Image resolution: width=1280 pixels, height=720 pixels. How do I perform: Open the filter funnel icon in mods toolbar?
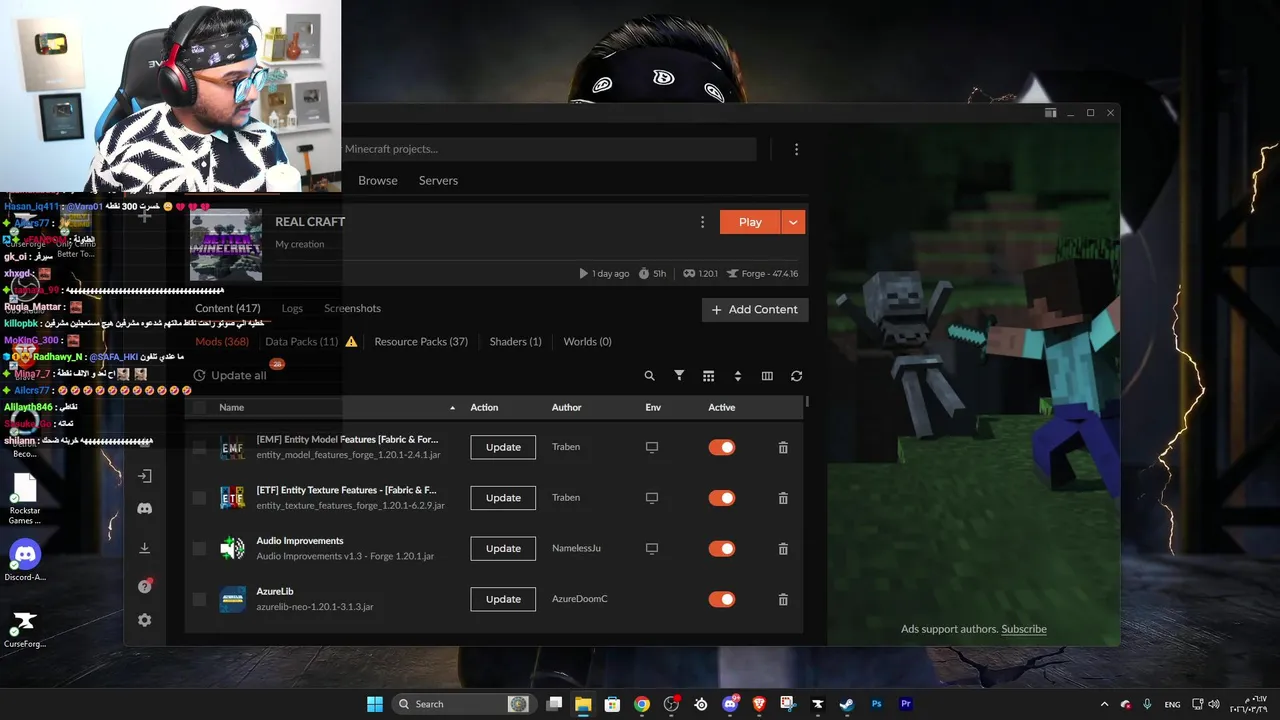pos(679,376)
